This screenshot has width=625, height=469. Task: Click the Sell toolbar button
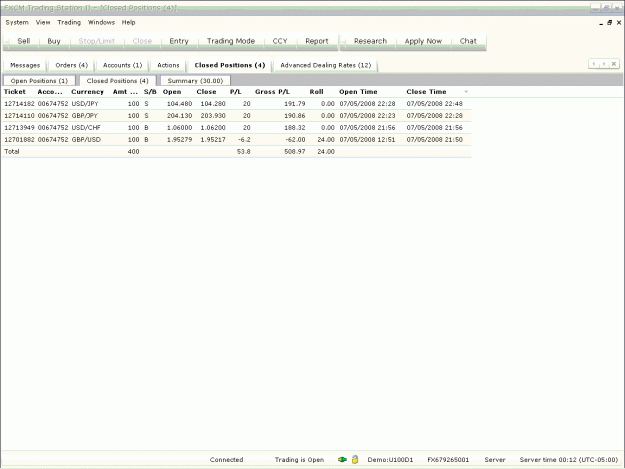click(x=24, y=41)
